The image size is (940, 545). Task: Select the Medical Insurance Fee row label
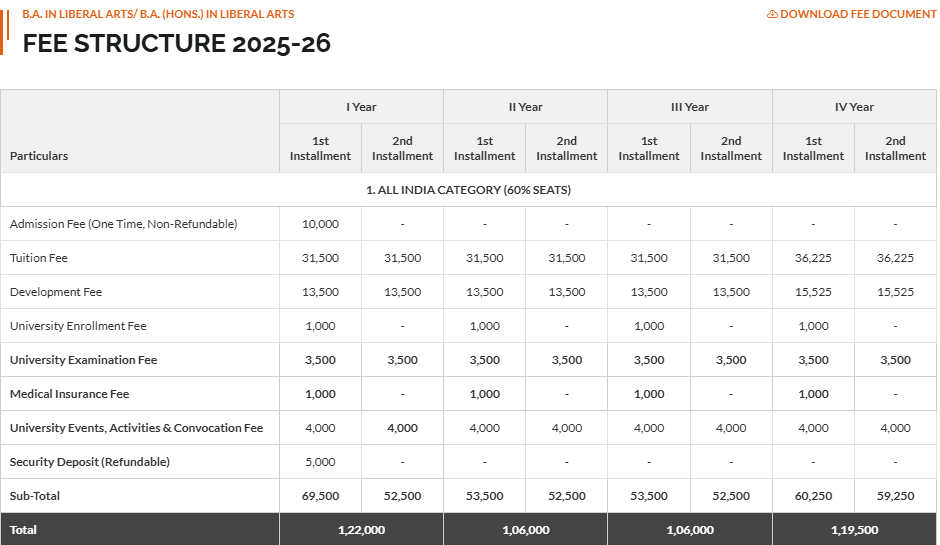(69, 394)
